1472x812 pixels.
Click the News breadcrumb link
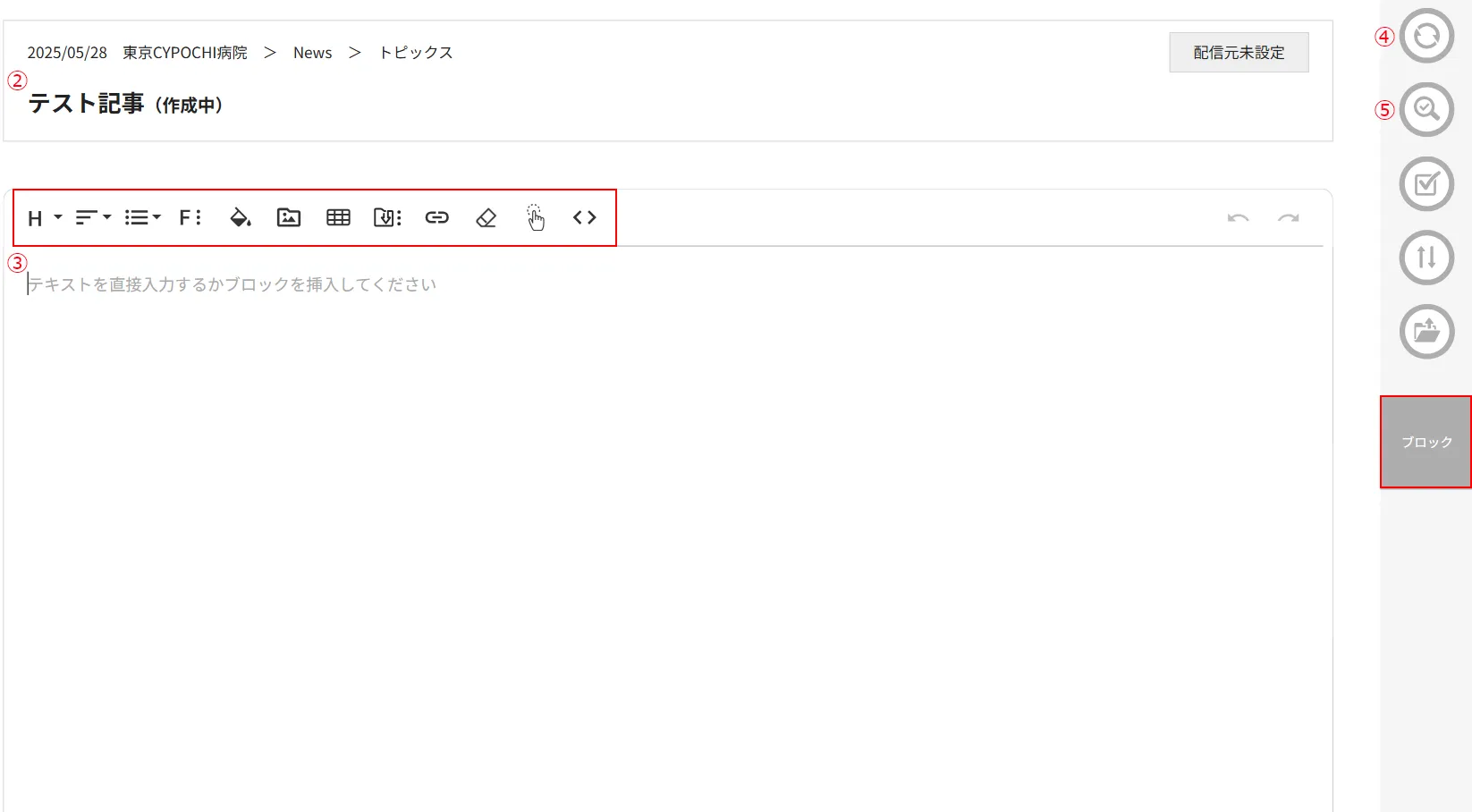(312, 53)
